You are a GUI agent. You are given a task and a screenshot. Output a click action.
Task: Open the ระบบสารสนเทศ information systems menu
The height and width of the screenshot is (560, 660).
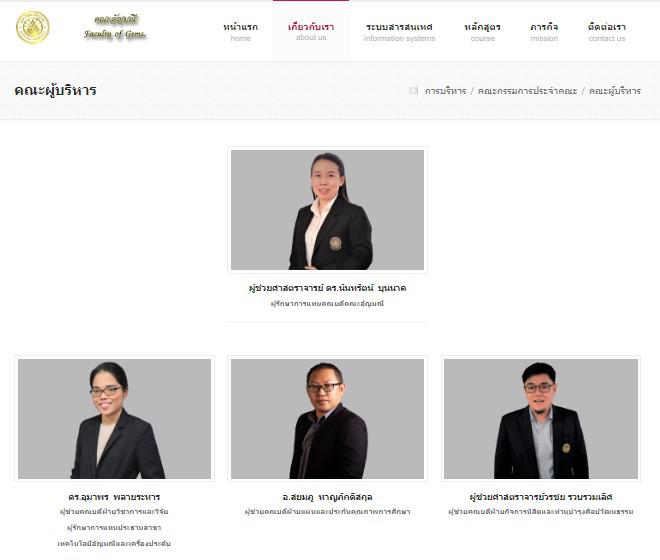tap(399, 32)
